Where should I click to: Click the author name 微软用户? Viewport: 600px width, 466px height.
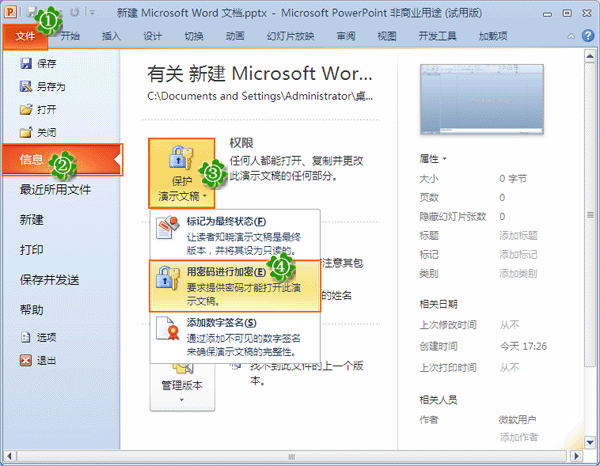[x=517, y=420]
